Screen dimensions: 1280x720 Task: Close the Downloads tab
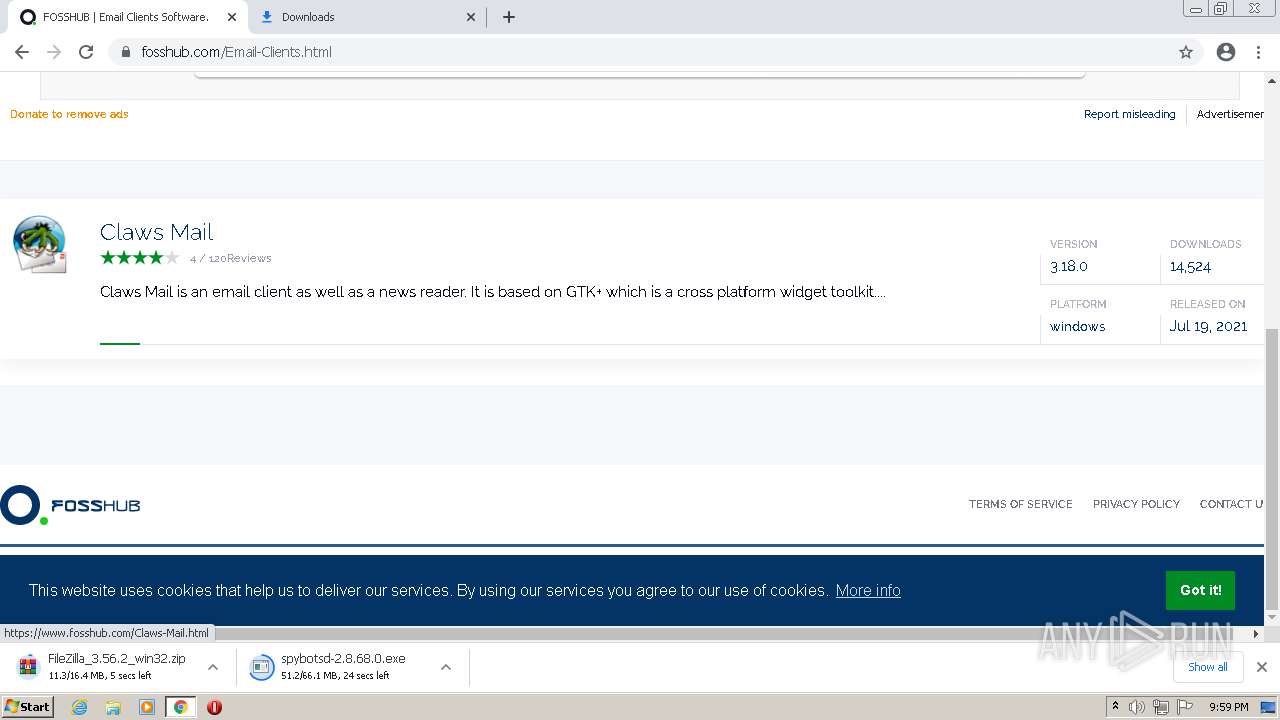point(471,17)
